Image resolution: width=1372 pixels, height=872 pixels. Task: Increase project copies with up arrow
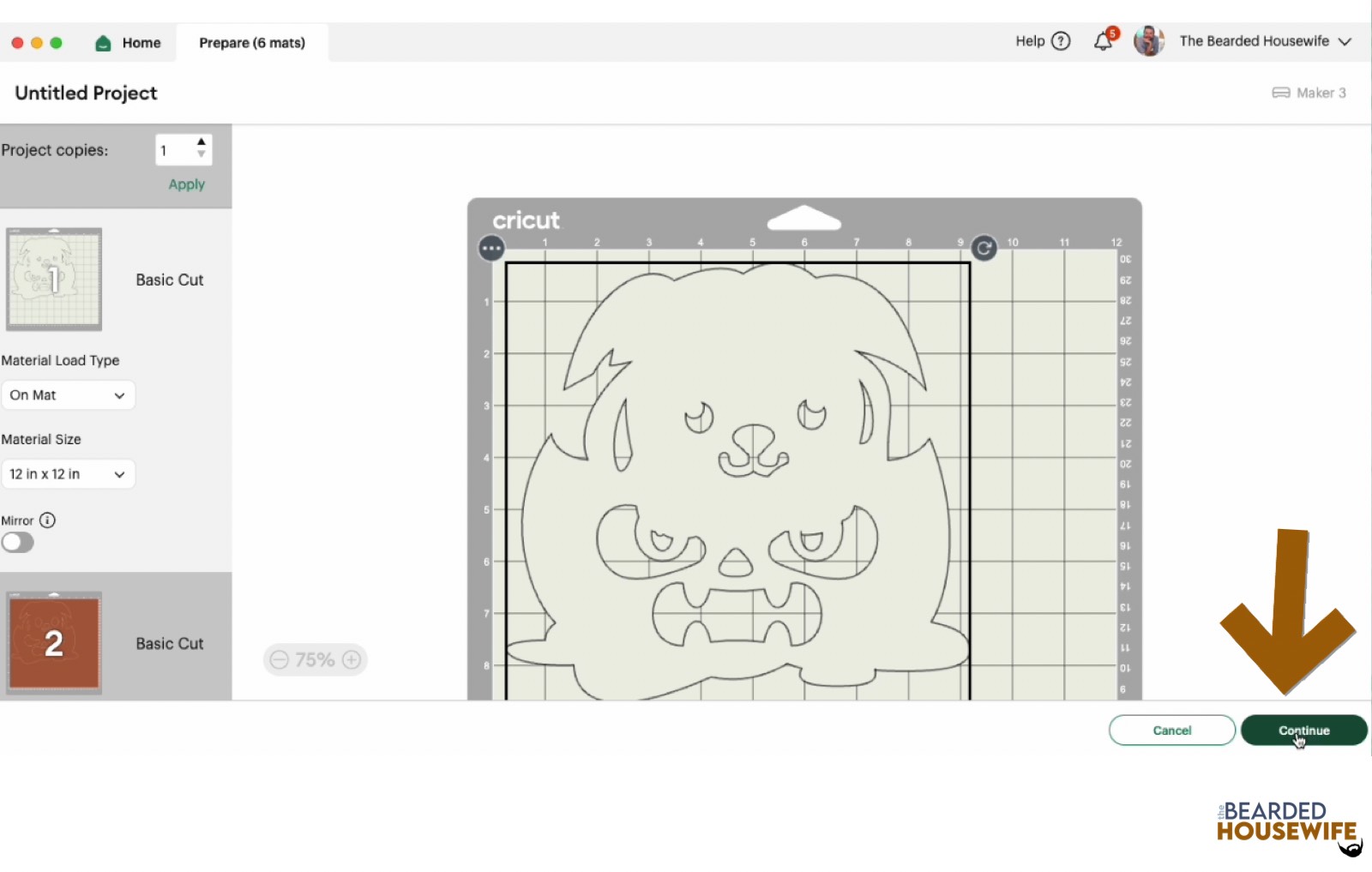202,142
